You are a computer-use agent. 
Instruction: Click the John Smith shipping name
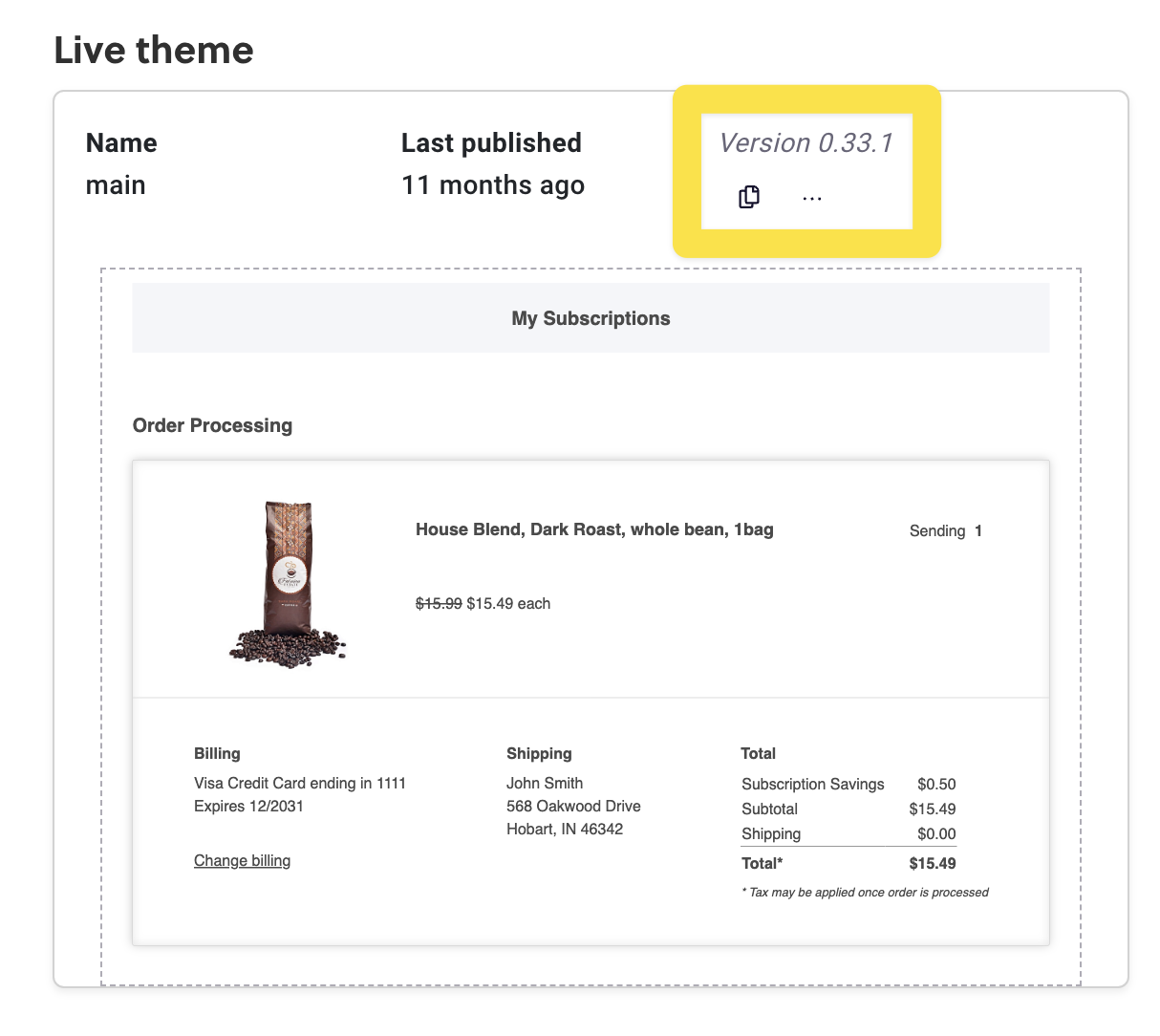point(545,784)
